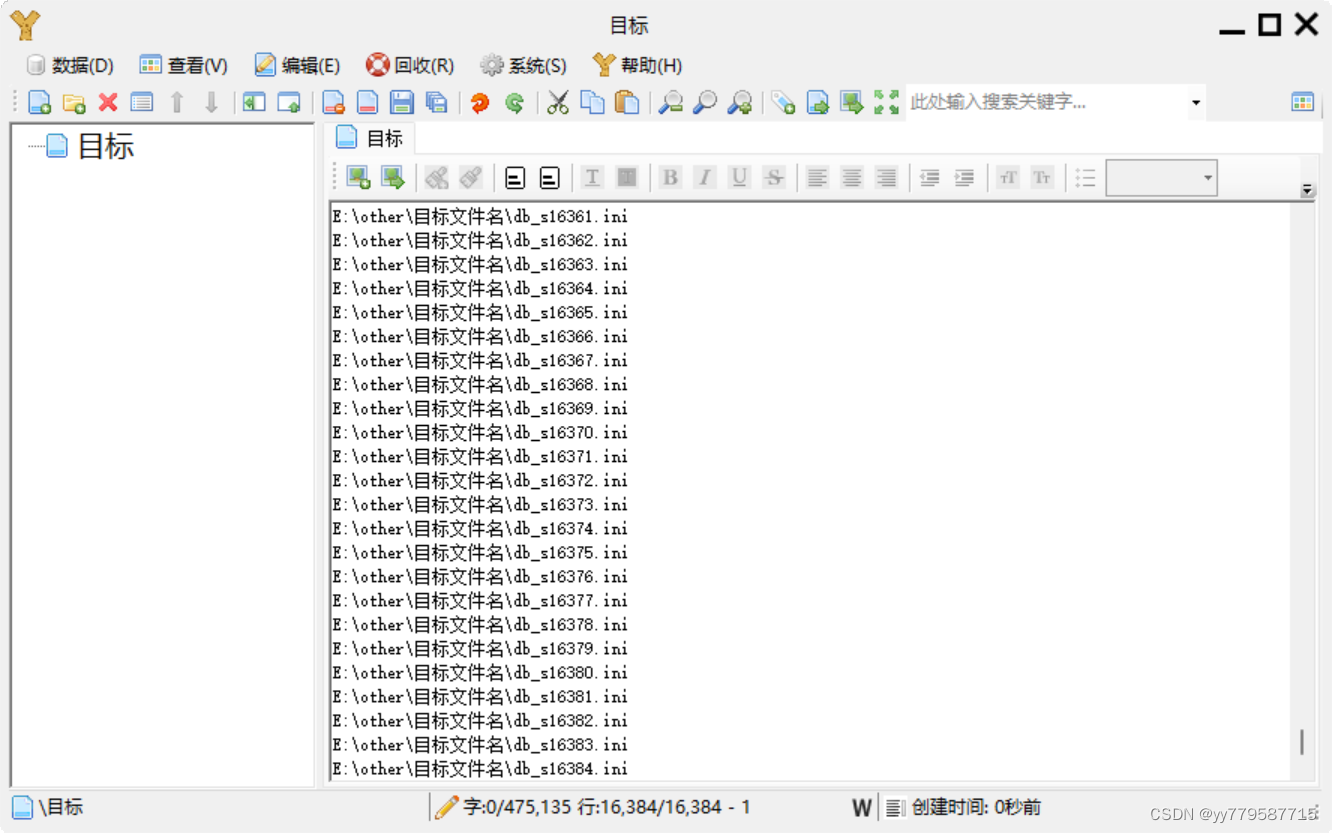
Task: Toggle bold formatting
Action: coord(670,178)
